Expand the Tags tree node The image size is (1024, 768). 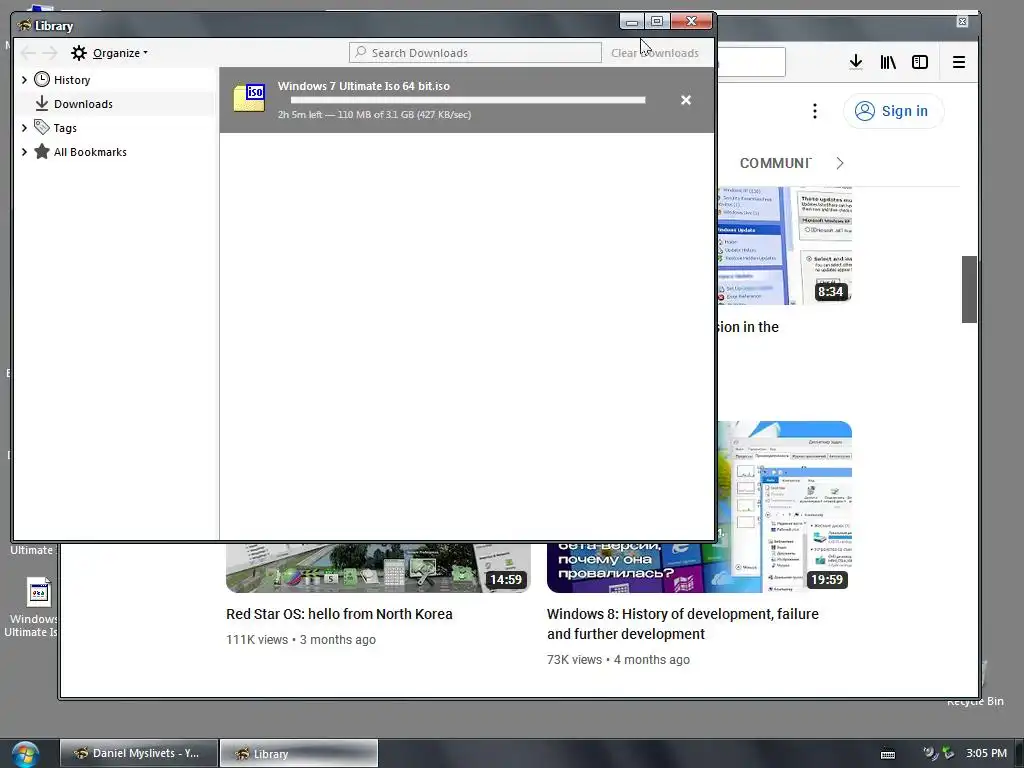pos(24,128)
